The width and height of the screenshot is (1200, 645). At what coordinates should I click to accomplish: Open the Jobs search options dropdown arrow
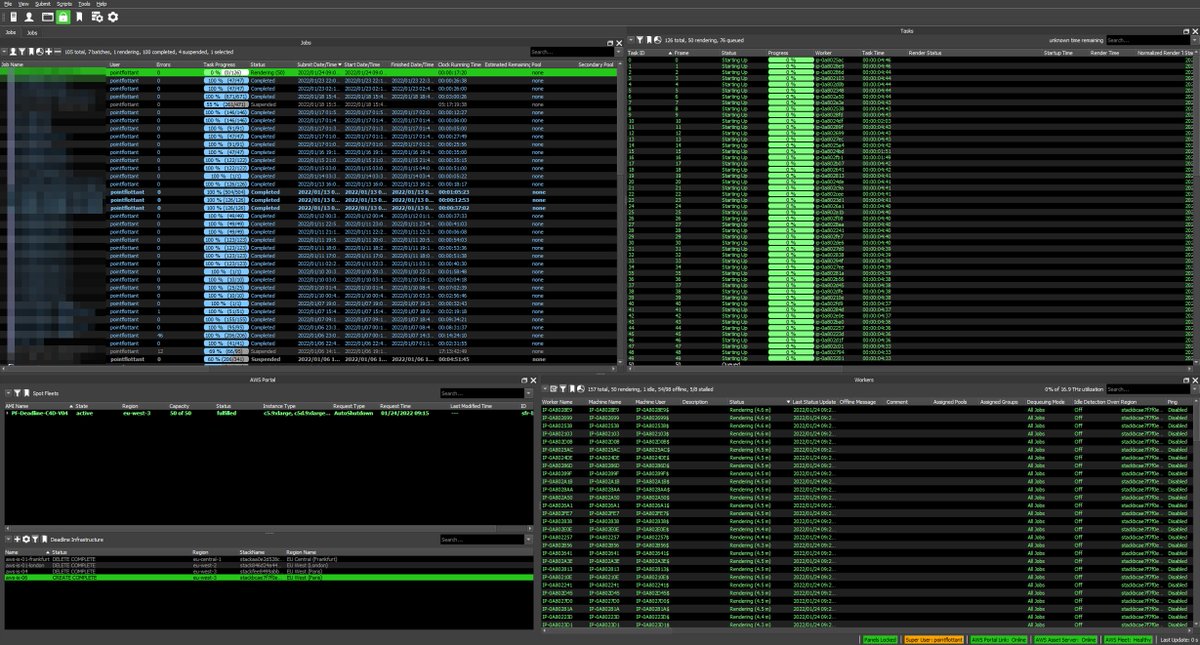click(619, 52)
